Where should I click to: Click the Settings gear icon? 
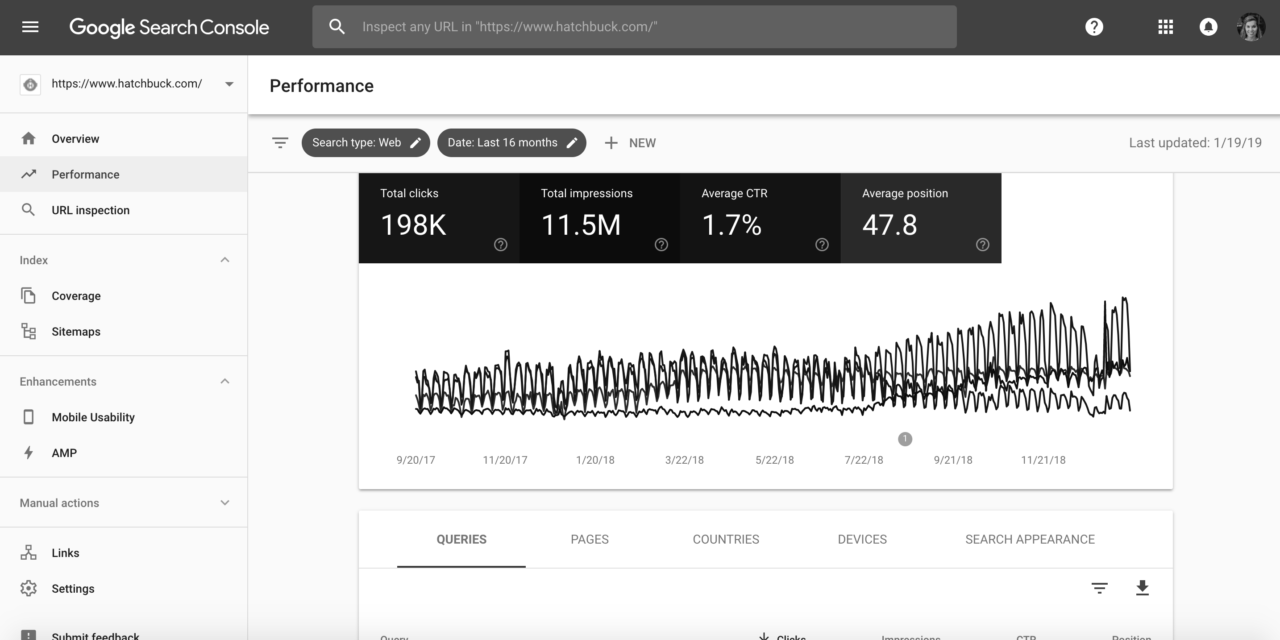28,589
